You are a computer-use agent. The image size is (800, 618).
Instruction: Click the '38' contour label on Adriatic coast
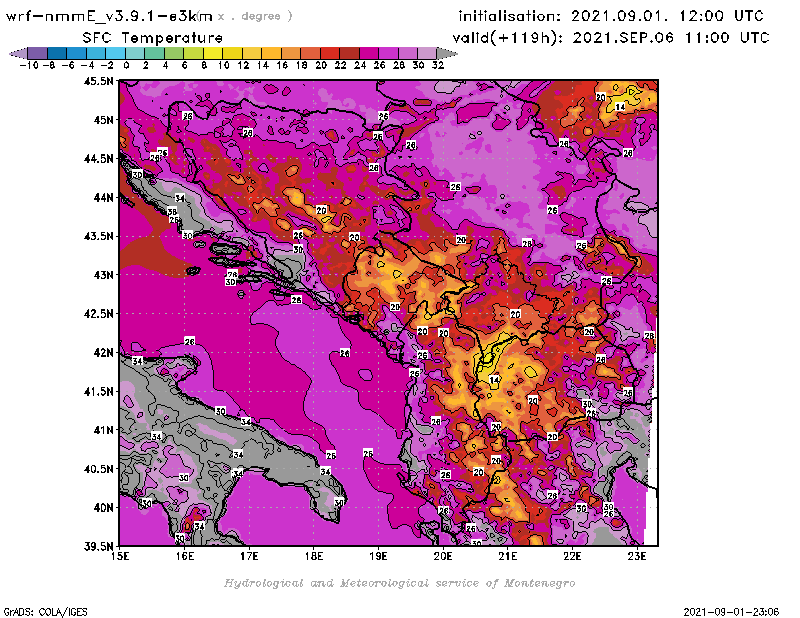(172, 212)
